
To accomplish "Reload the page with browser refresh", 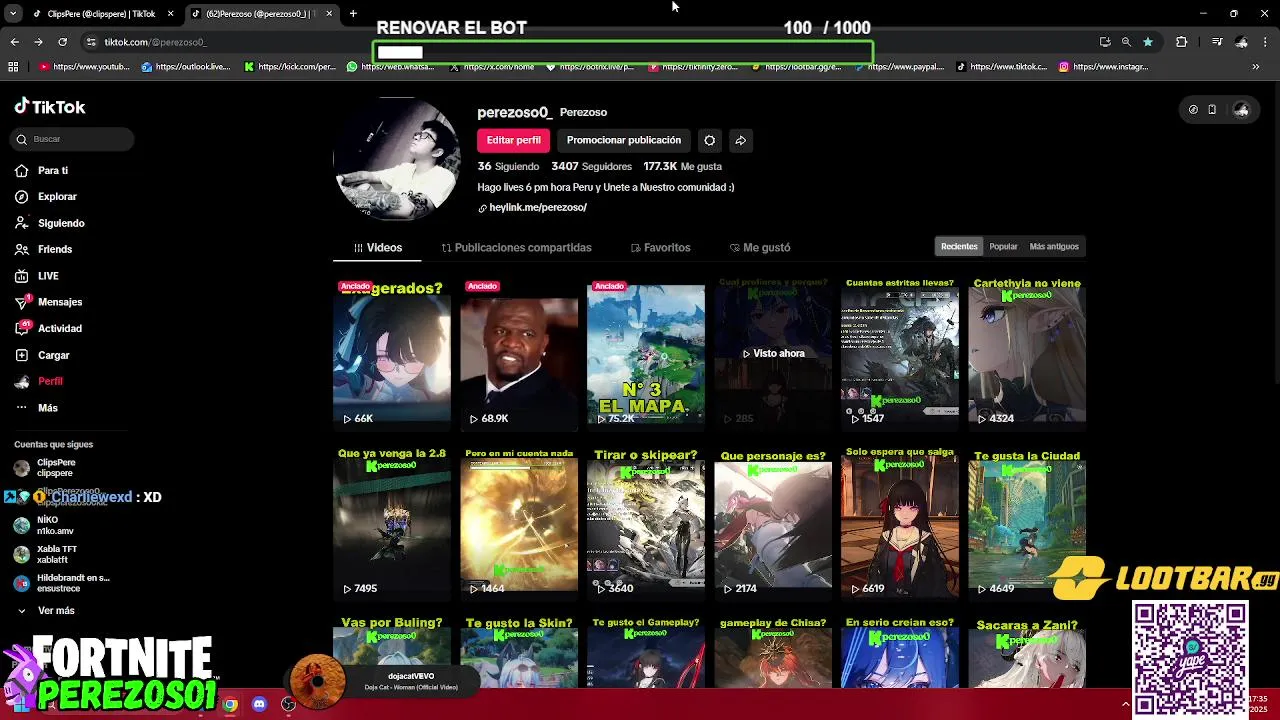I will coord(62,42).
